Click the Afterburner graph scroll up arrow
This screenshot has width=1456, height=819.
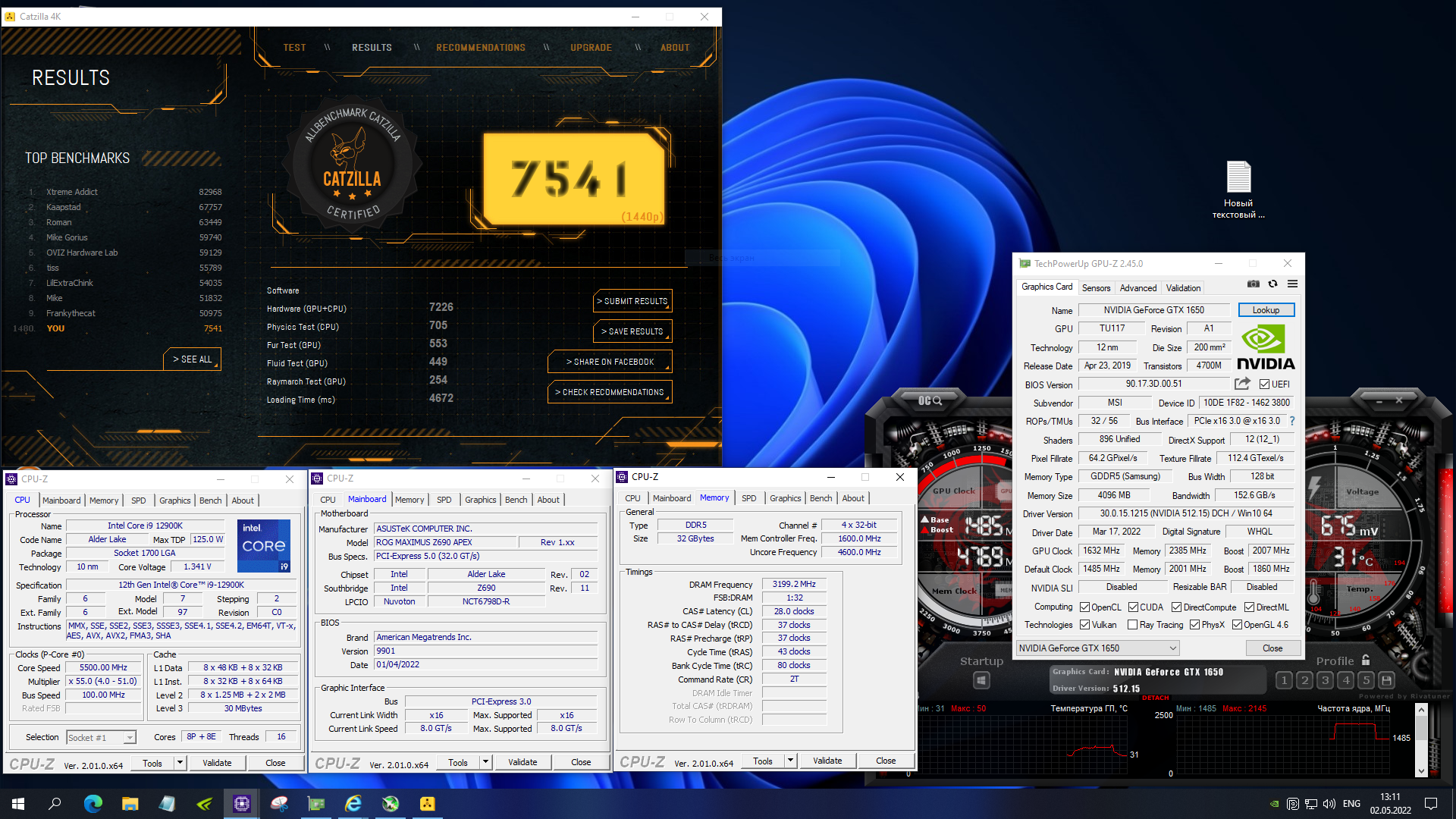pos(1421,710)
